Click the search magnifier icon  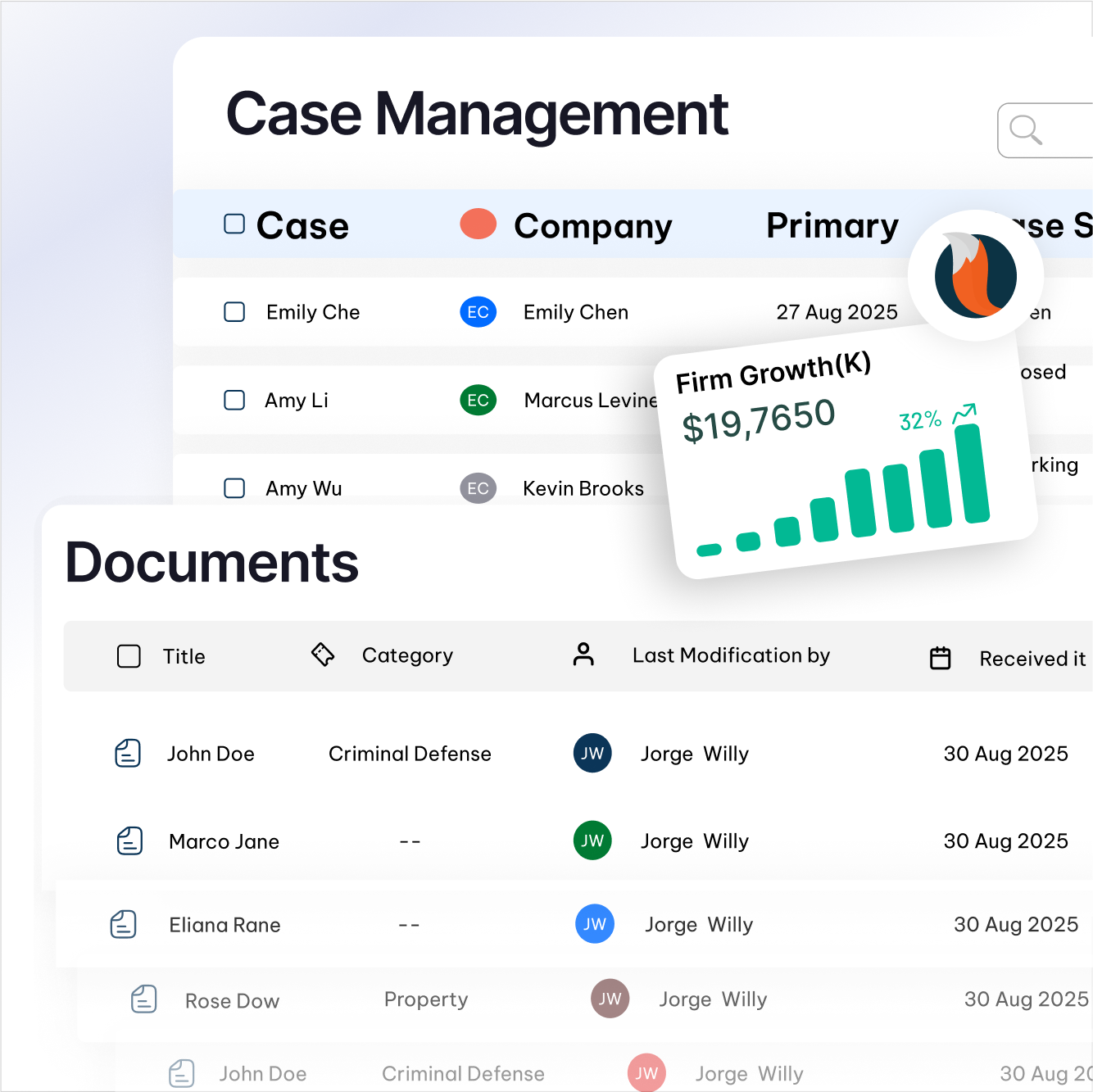1026,129
